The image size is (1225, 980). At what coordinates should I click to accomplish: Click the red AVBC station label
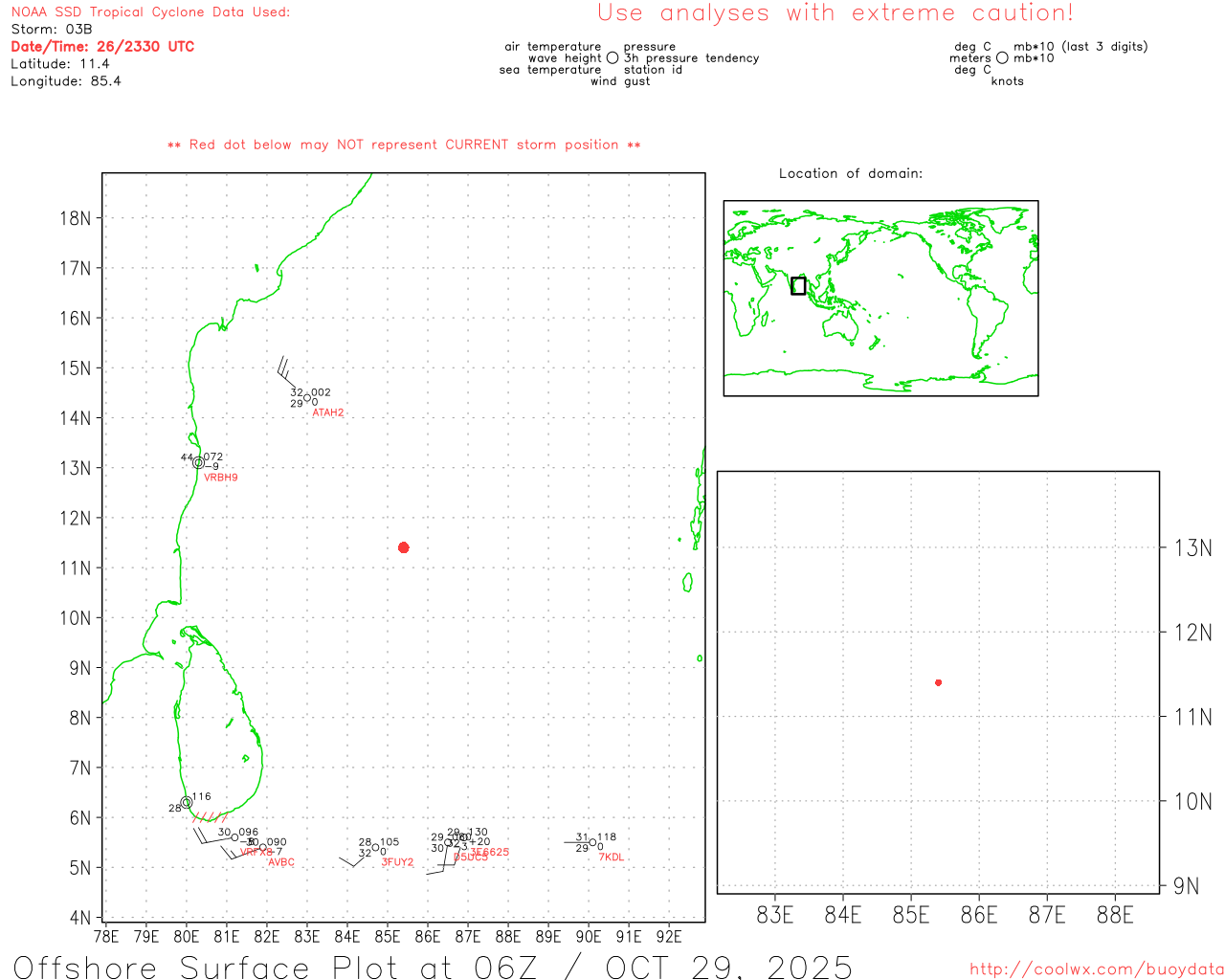281,862
